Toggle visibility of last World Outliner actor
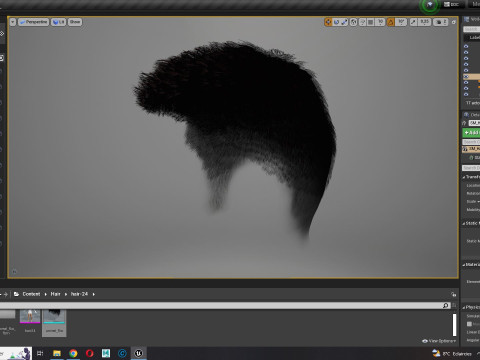The width and height of the screenshot is (480, 360). [x=466, y=94]
